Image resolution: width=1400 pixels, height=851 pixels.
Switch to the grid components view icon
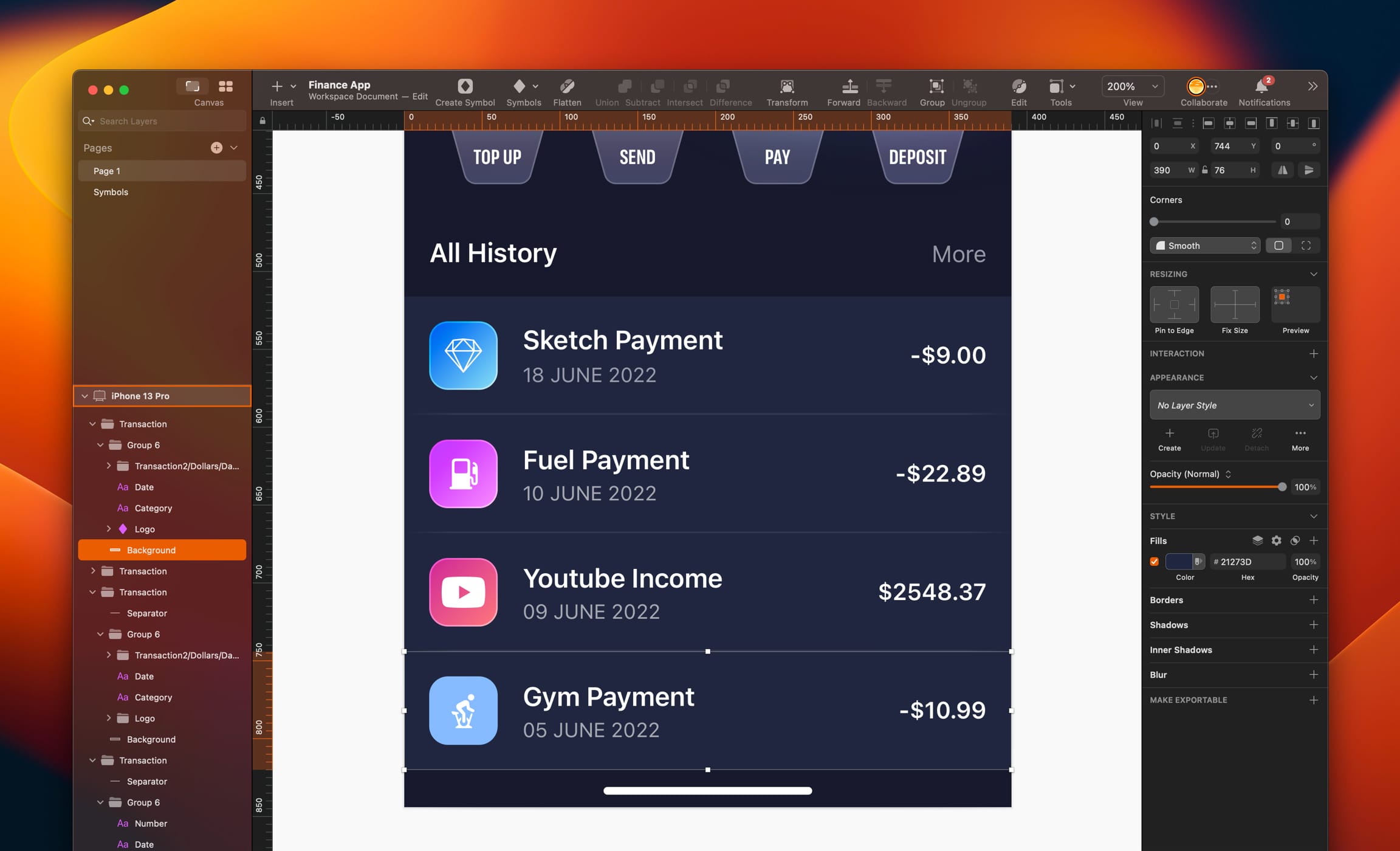point(225,86)
